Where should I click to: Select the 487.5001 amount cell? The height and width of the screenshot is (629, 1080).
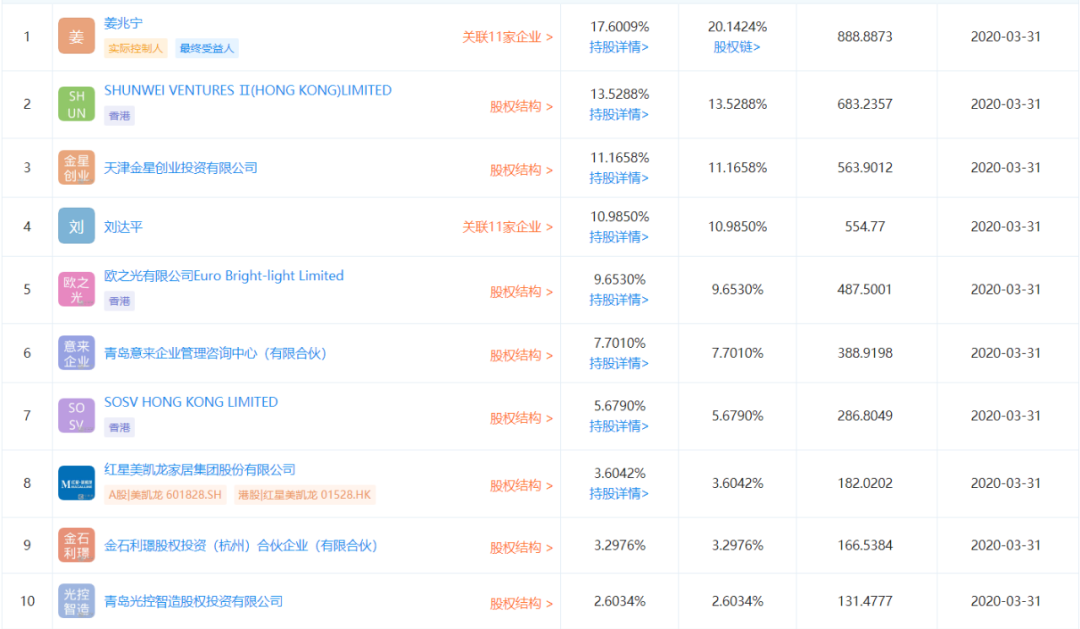coord(865,289)
